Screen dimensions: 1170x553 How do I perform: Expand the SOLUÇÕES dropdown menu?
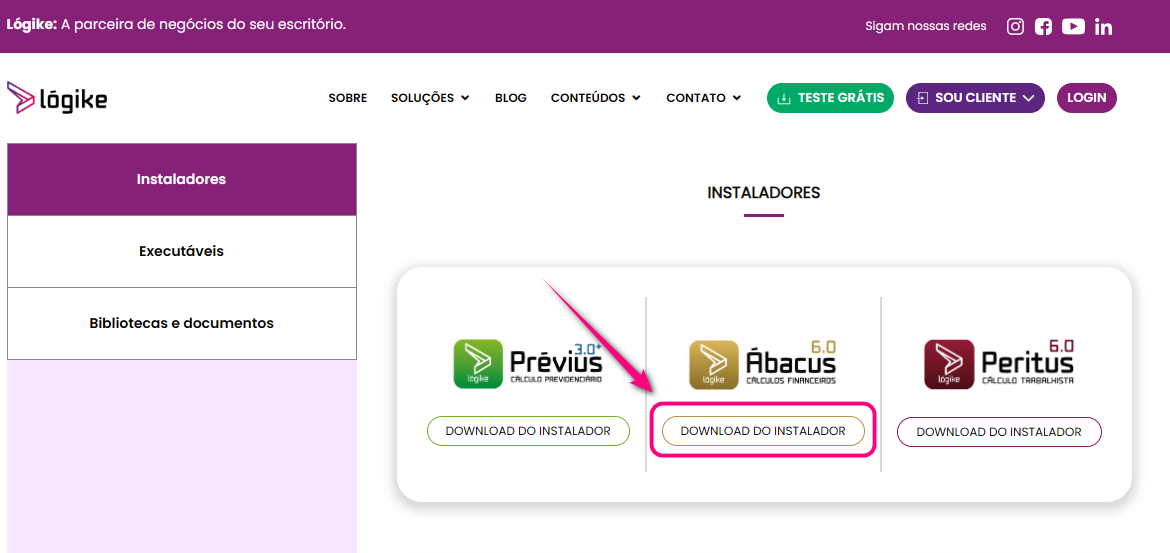pos(430,98)
